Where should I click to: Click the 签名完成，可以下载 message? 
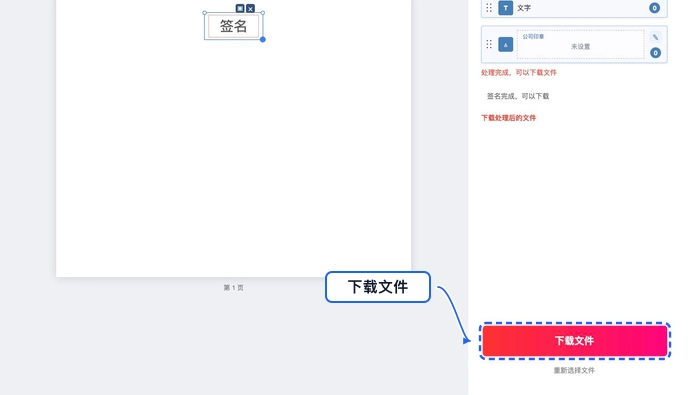[518, 96]
